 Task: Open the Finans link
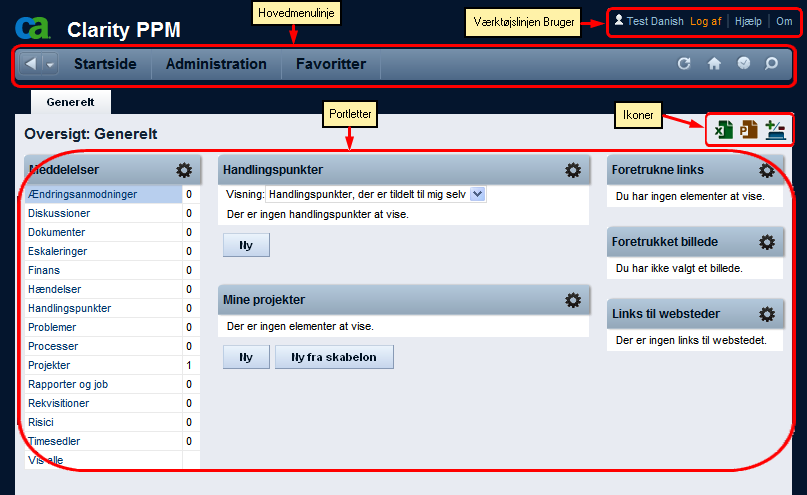click(x=44, y=270)
